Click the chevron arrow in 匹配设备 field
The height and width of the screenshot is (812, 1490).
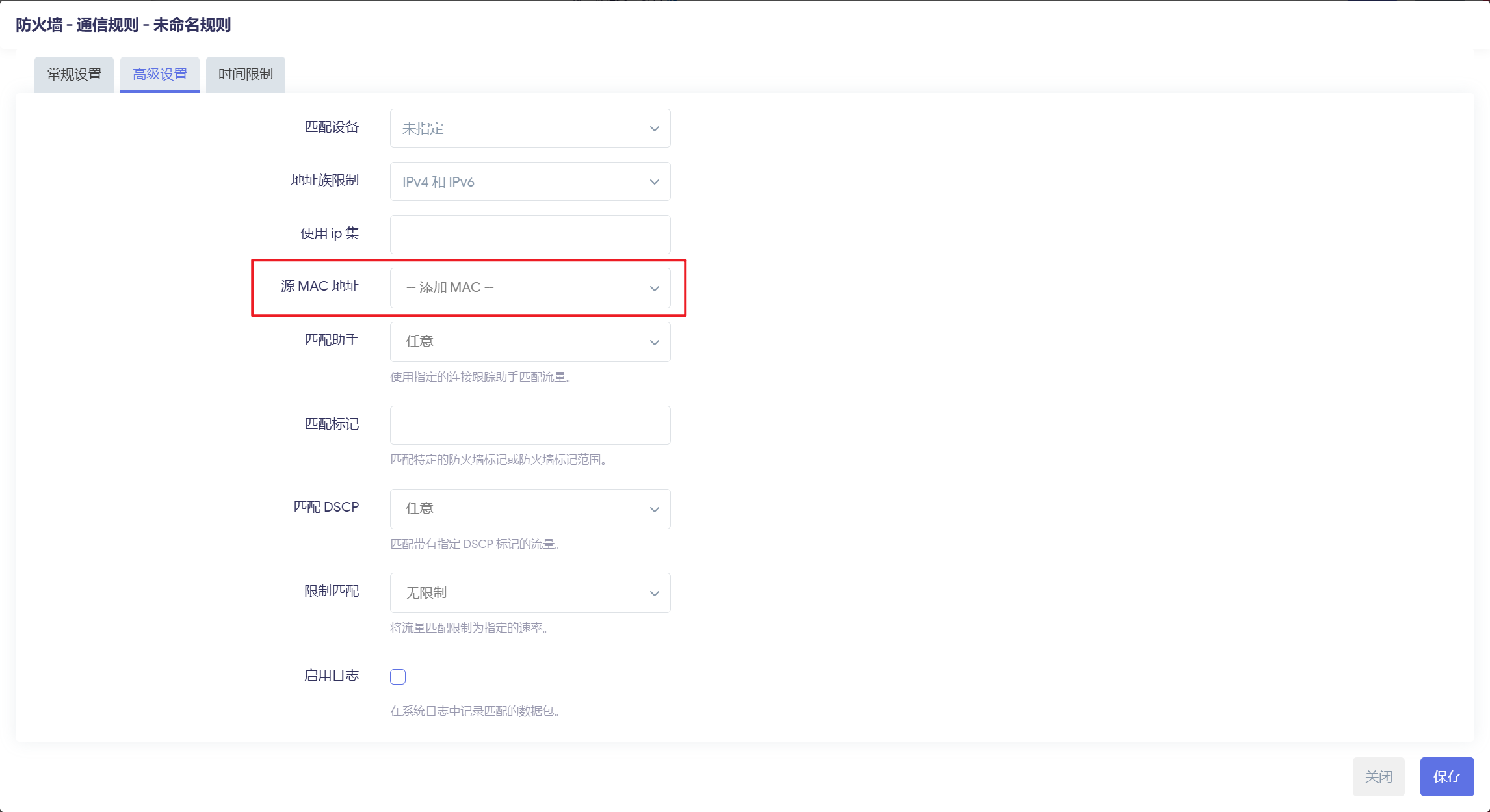pos(655,129)
